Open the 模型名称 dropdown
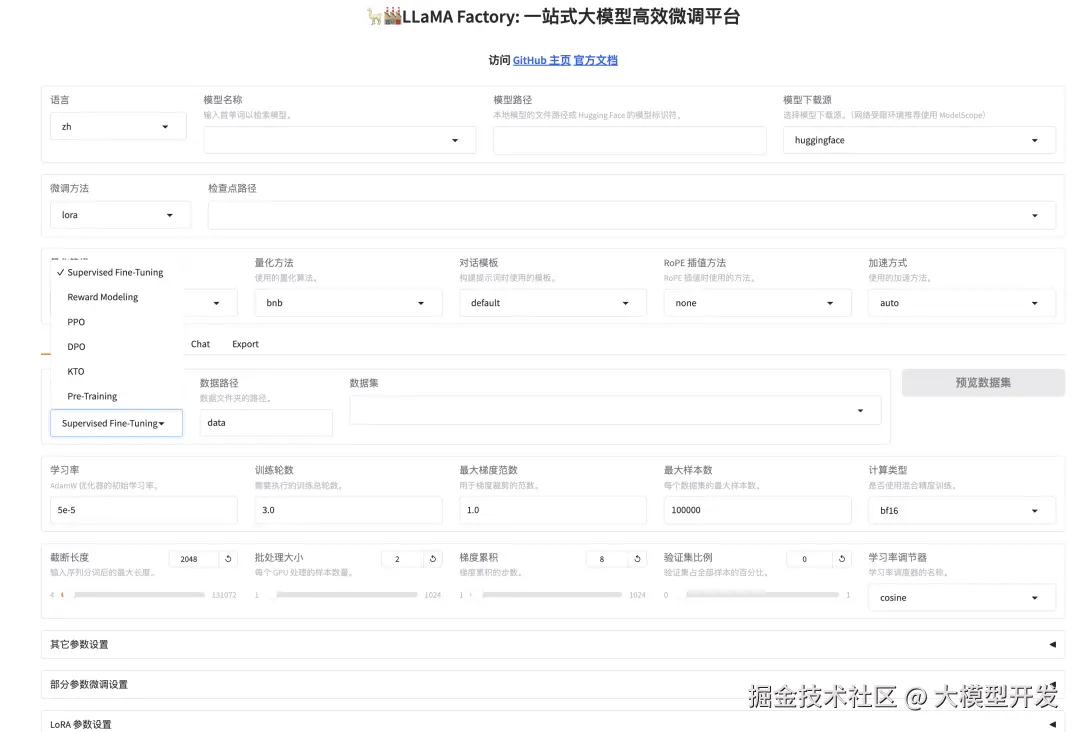This screenshot has height=732, width=1080. 340,140
